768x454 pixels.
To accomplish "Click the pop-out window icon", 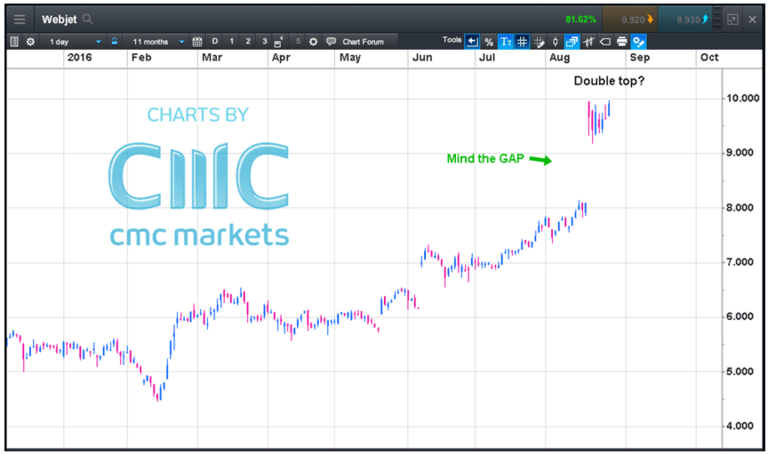I will [733, 20].
